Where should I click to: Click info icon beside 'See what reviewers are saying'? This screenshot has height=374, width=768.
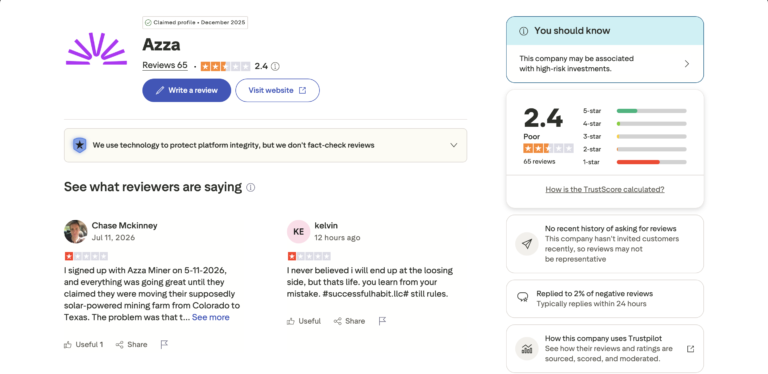[250, 187]
